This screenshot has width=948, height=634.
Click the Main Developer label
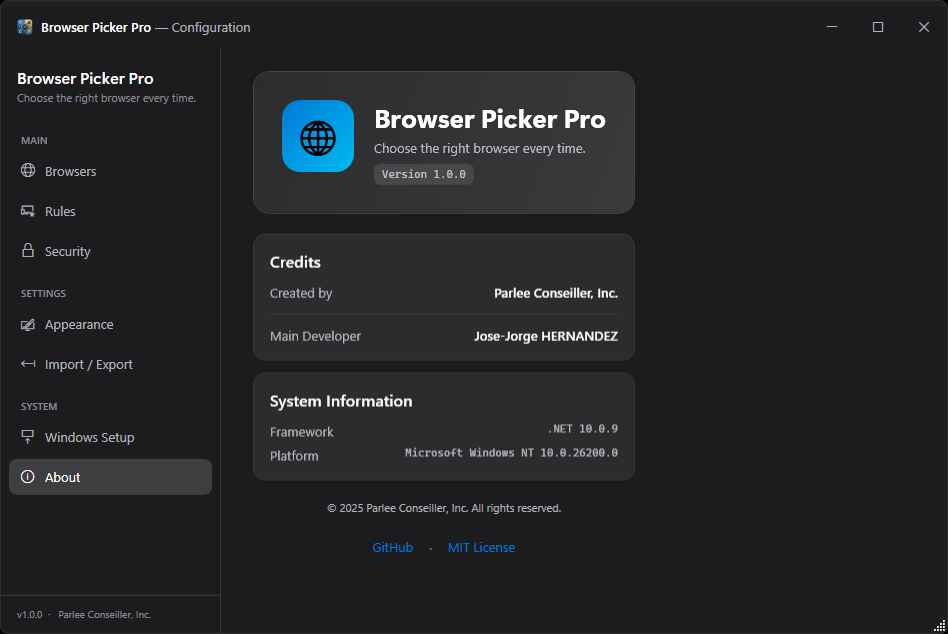[x=315, y=336]
